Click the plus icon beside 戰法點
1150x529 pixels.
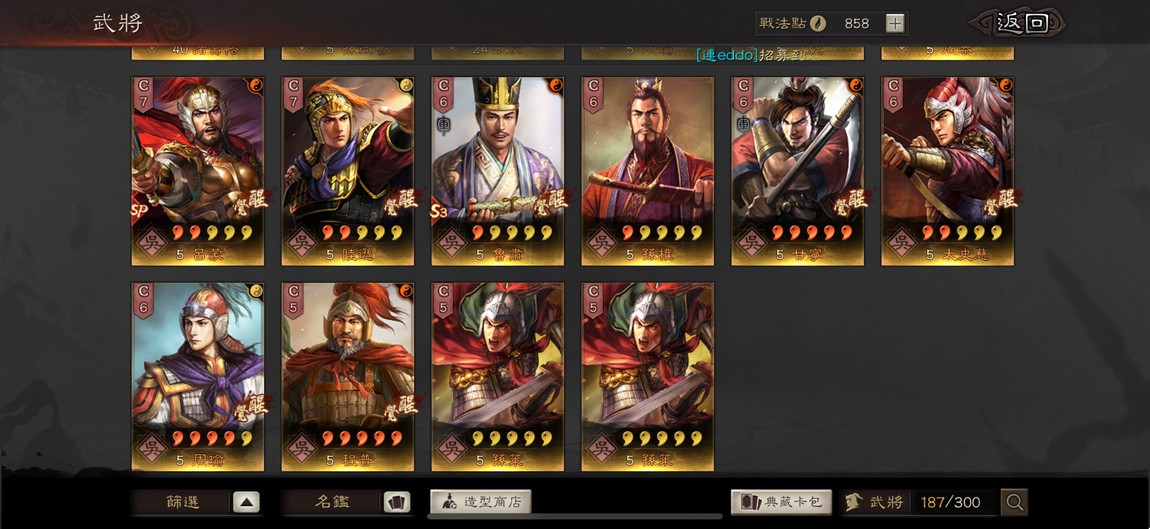(895, 23)
